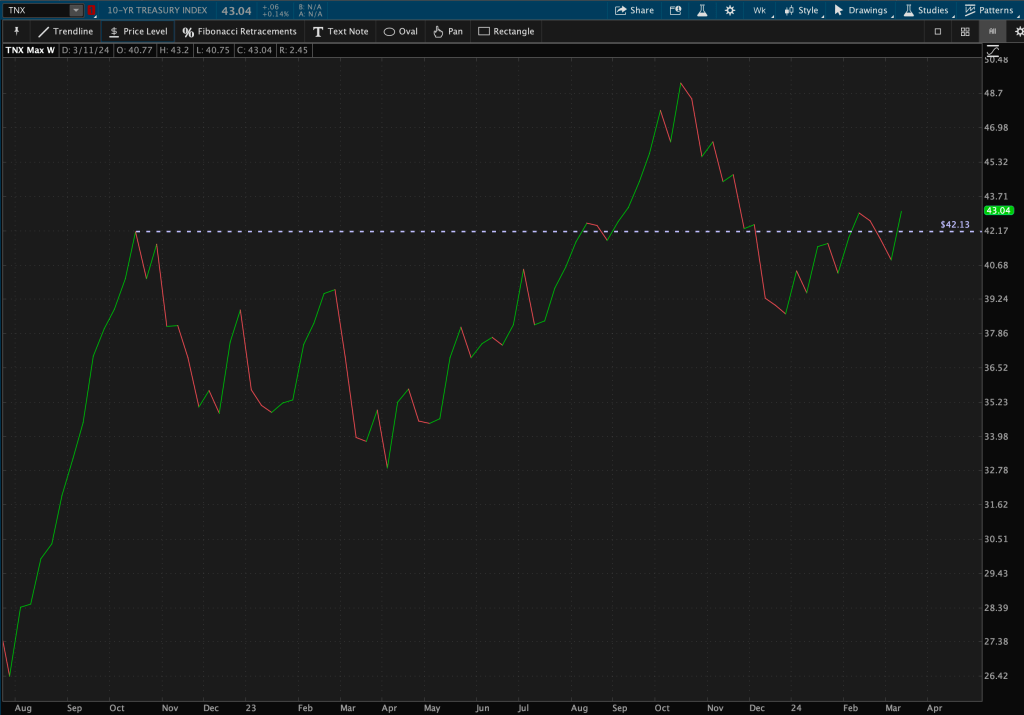Open the Studies menu
Image resolution: width=1024 pixels, height=715 pixels.
point(925,10)
